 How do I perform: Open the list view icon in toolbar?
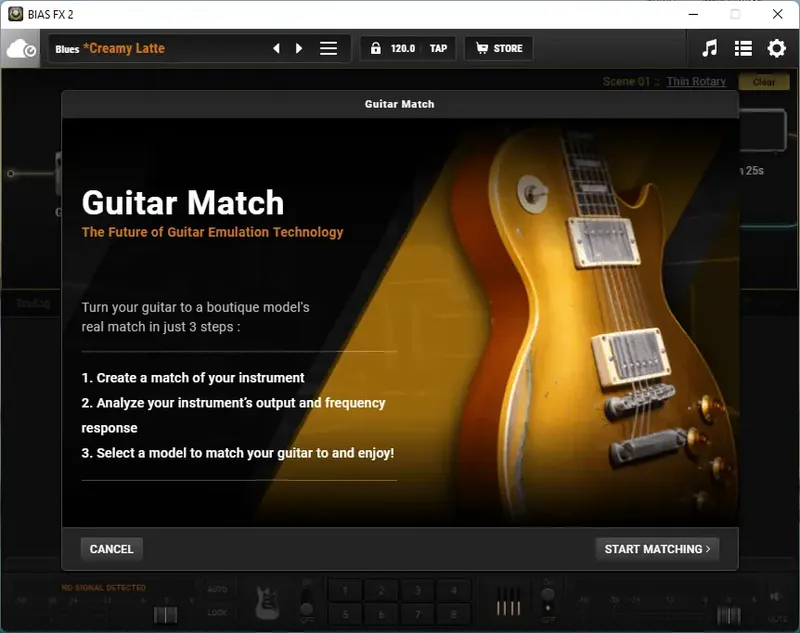(x=743, y=48)
